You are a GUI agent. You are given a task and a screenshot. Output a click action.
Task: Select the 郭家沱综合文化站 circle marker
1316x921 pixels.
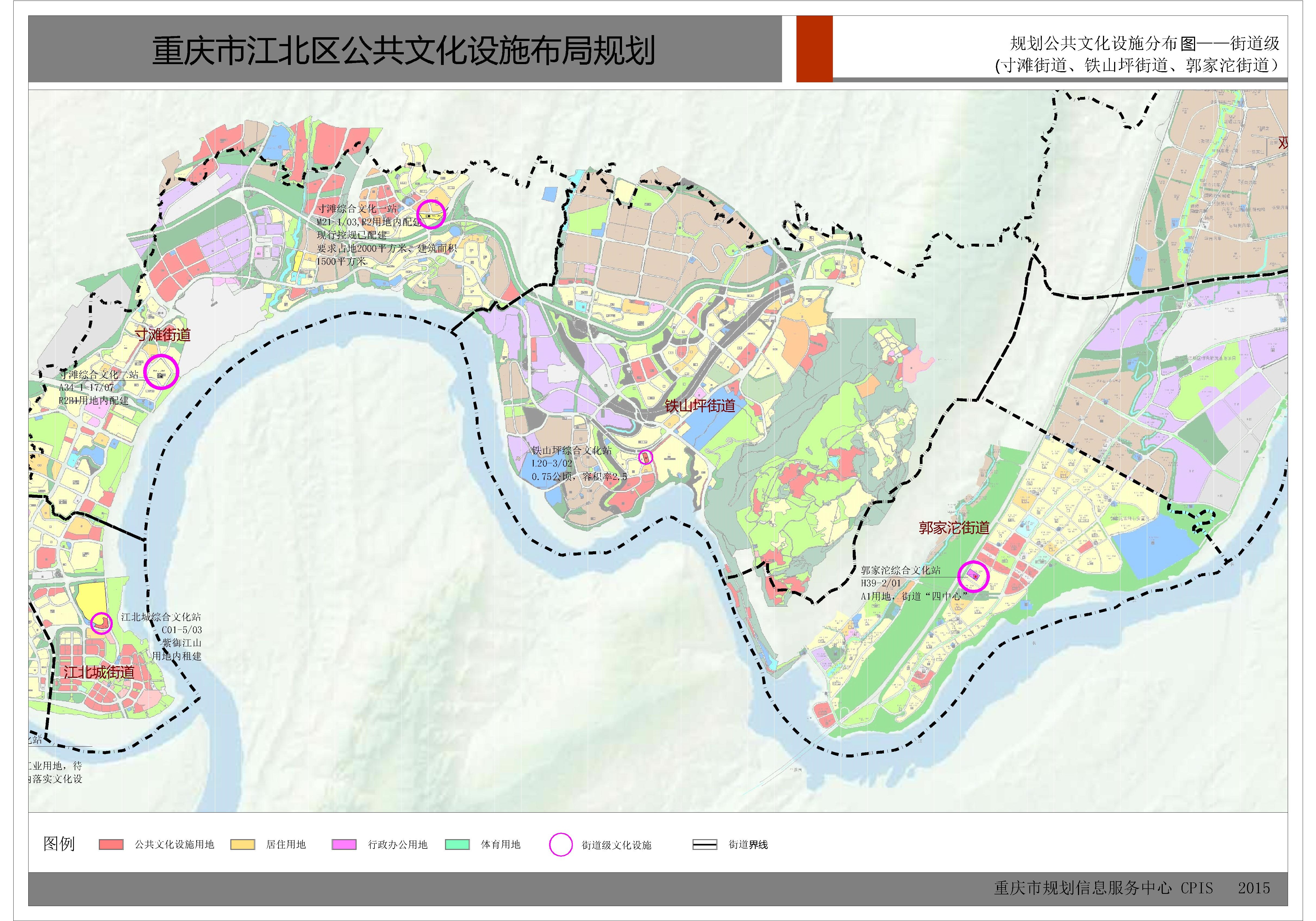click(x=973, y=576)
